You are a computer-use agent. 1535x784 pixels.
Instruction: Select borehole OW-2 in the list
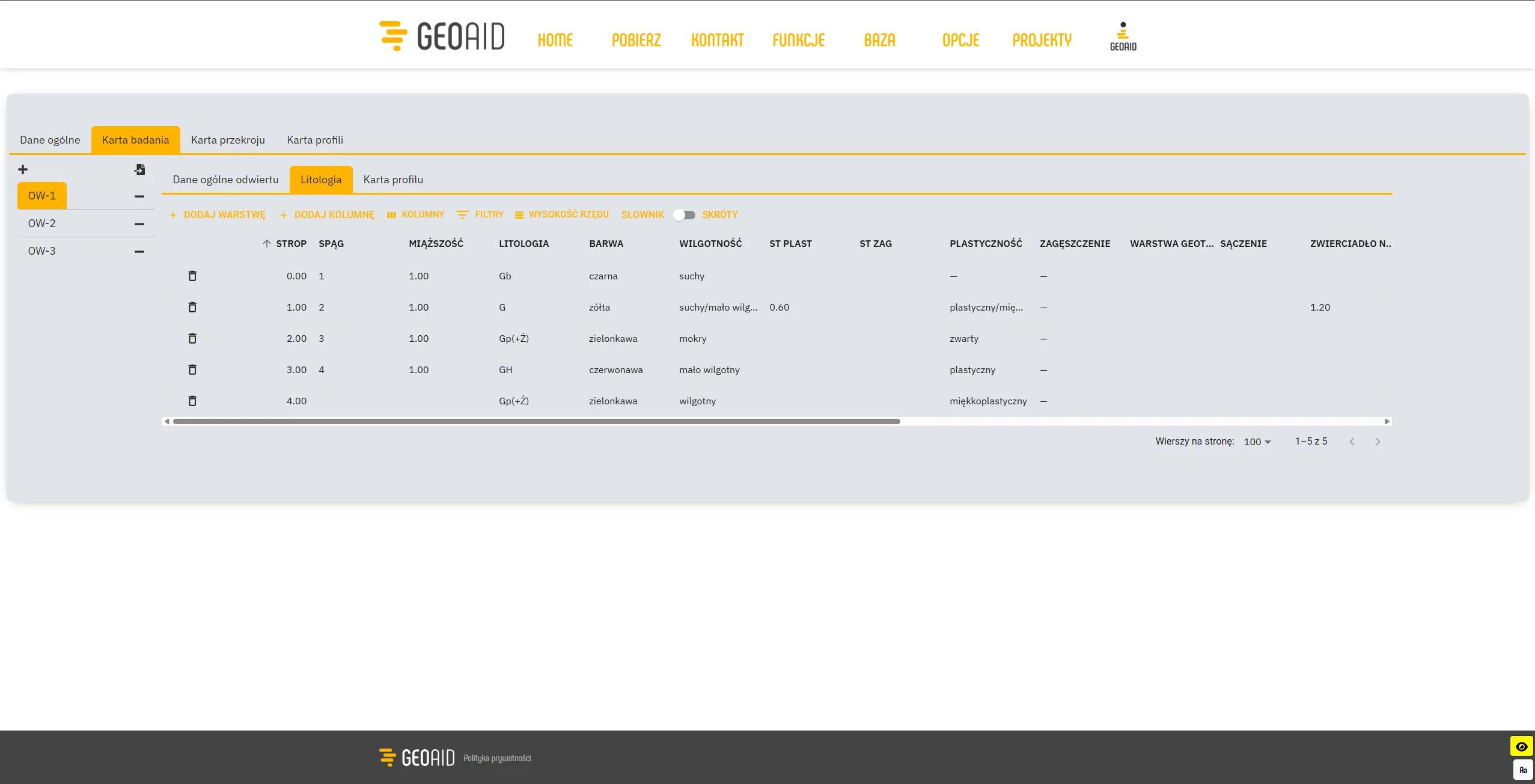[x=41, y=223]
